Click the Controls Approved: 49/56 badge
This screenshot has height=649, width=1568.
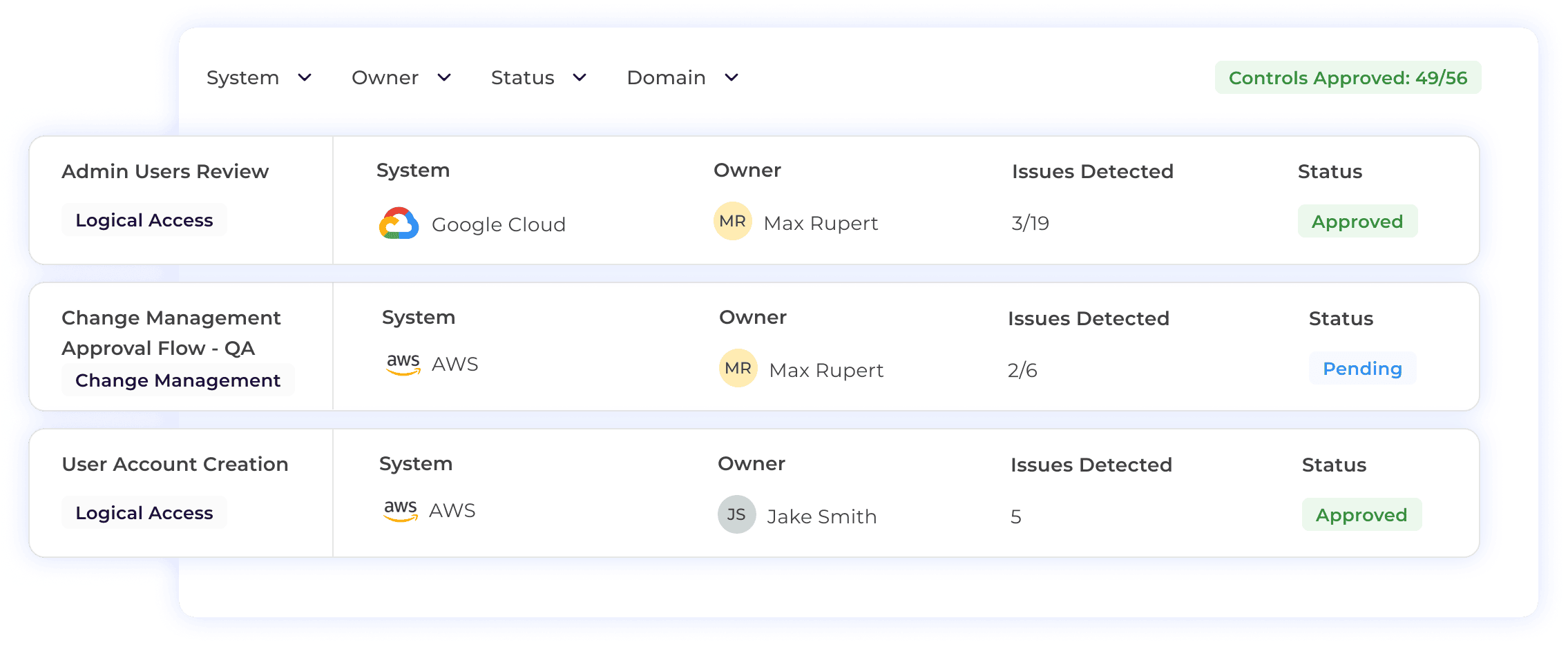tap(1348, 78)
